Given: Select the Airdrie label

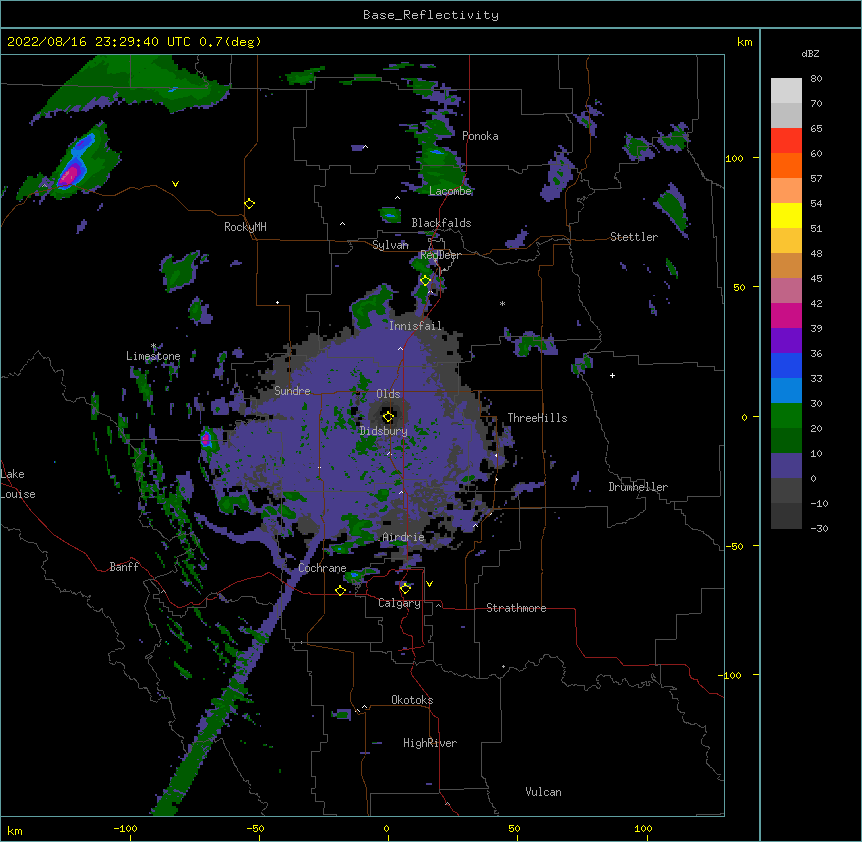Looking at the screenshot, I should point(403,537).
